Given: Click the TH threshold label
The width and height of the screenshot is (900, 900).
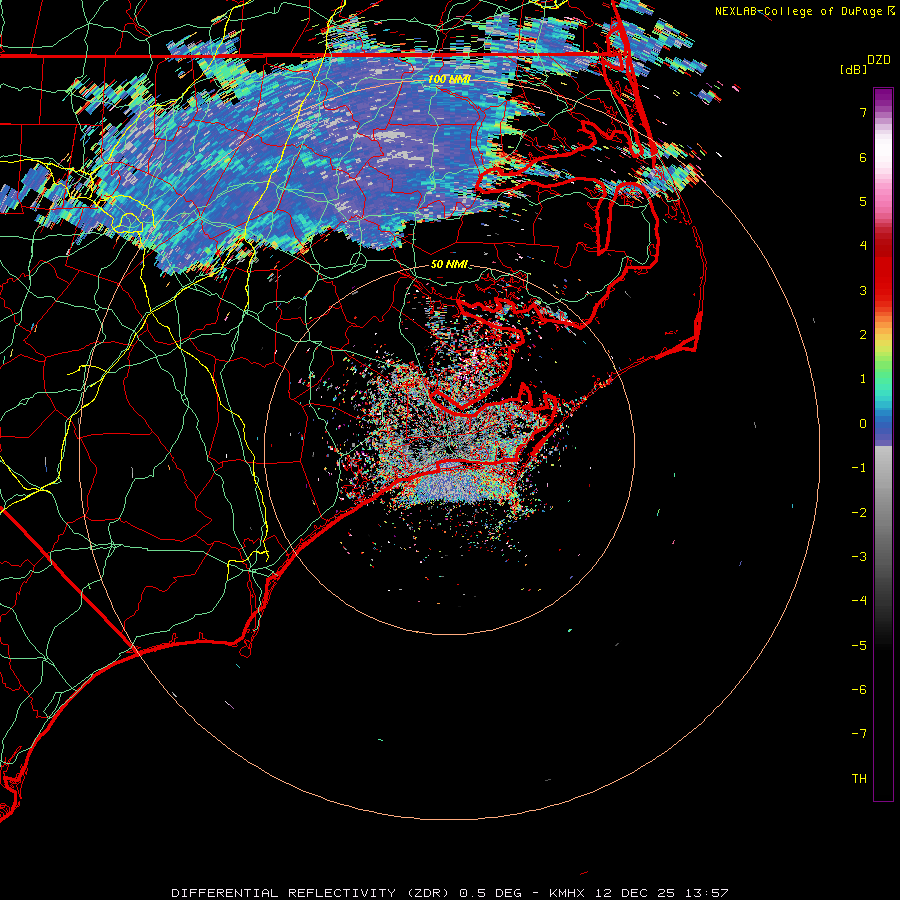Looking at the screenshot, I should (x=859, y=779).
